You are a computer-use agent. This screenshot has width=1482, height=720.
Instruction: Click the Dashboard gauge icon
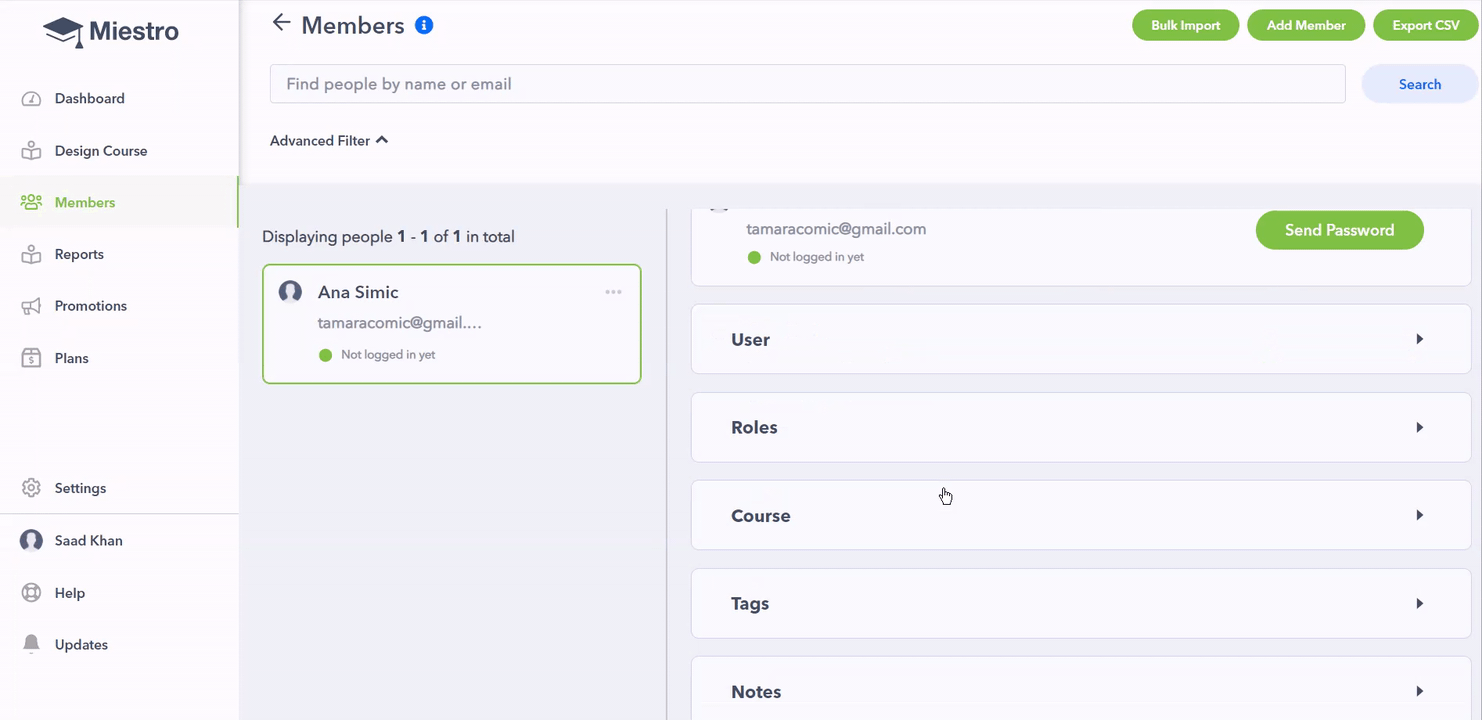(32, 99)
